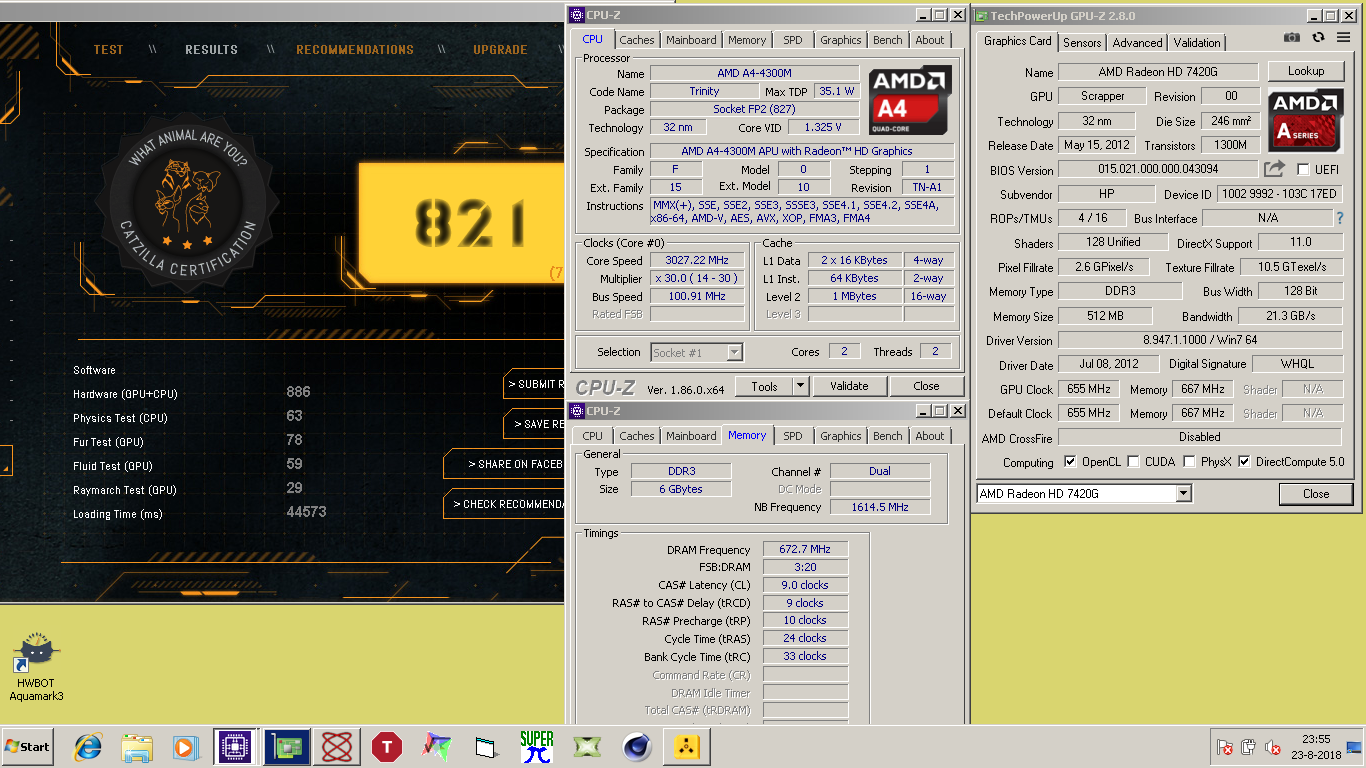Click the Close button in GPU-Z
1366x768 pixels.
click(x=1316, y=493)
